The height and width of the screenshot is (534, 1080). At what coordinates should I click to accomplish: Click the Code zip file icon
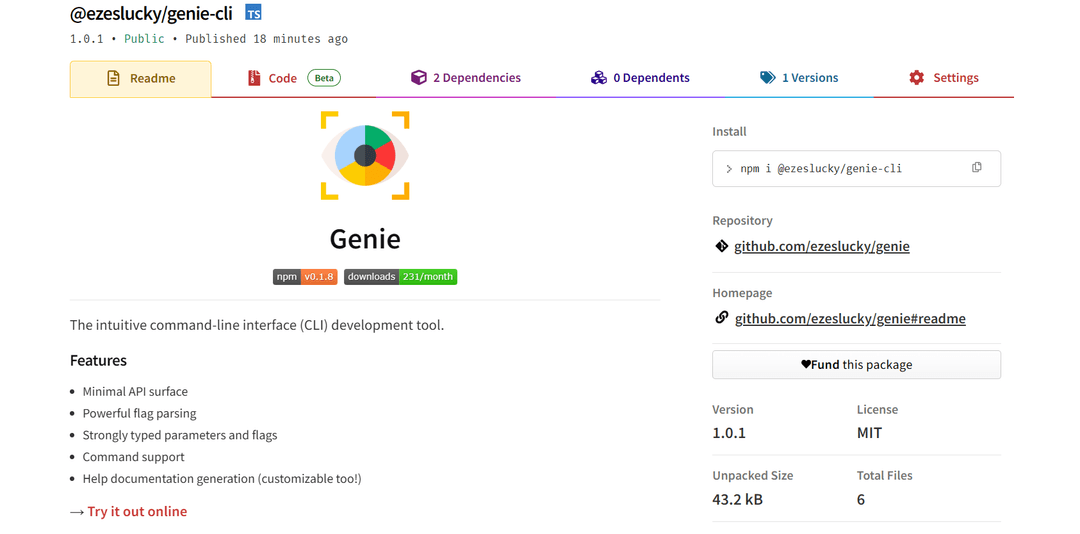tap(254, 78)
